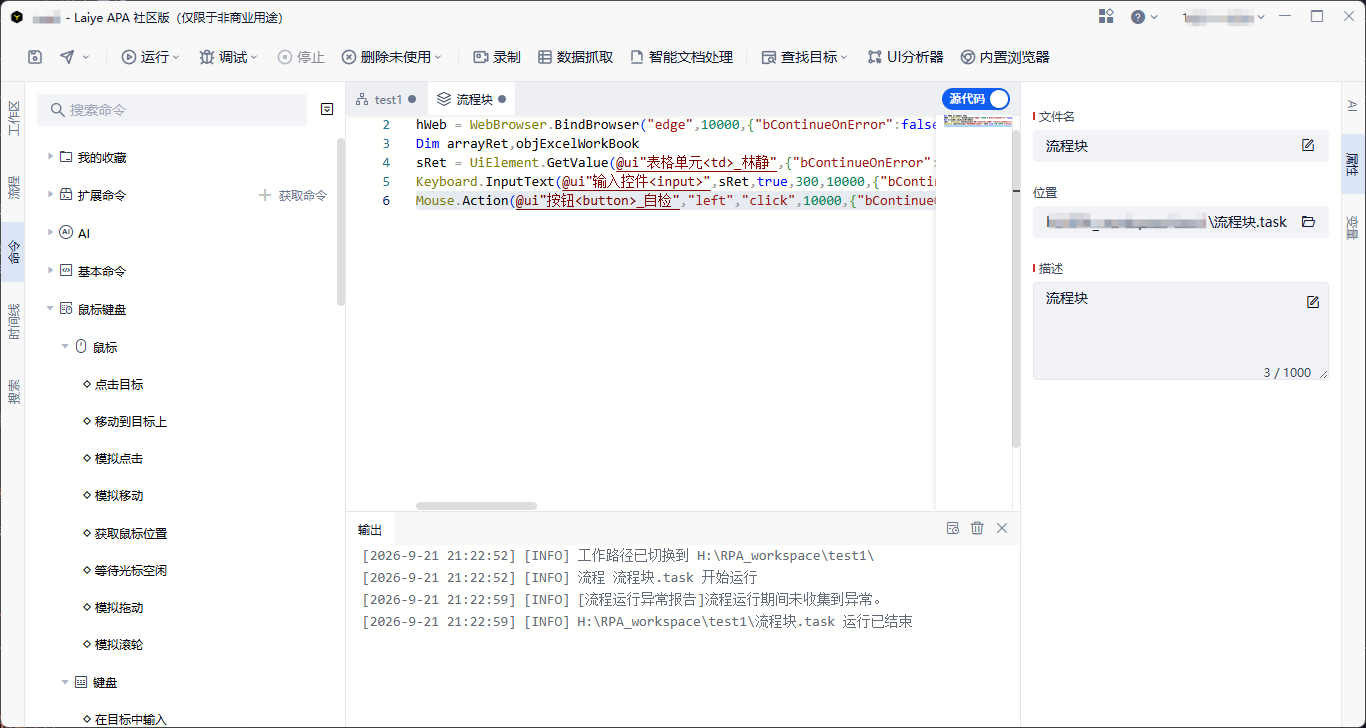1366x728 pixels.
Task: Open the 时间线 side tab
Action: (x=13, y=322)
